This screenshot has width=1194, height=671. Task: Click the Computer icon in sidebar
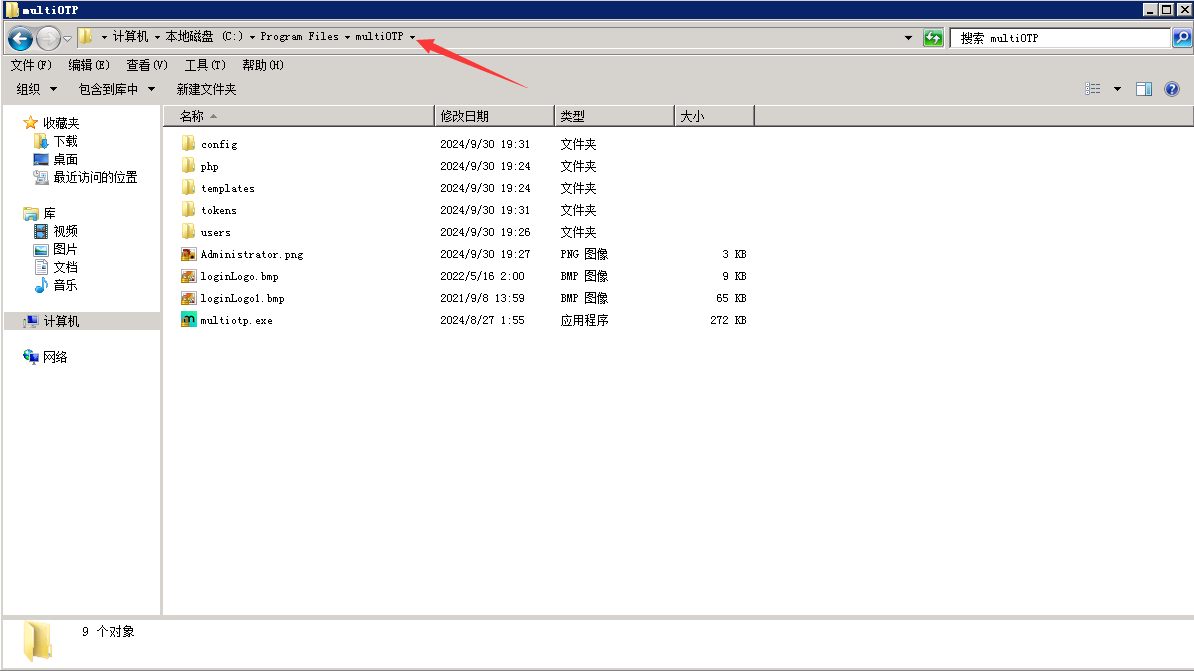(x=30, y=321)
